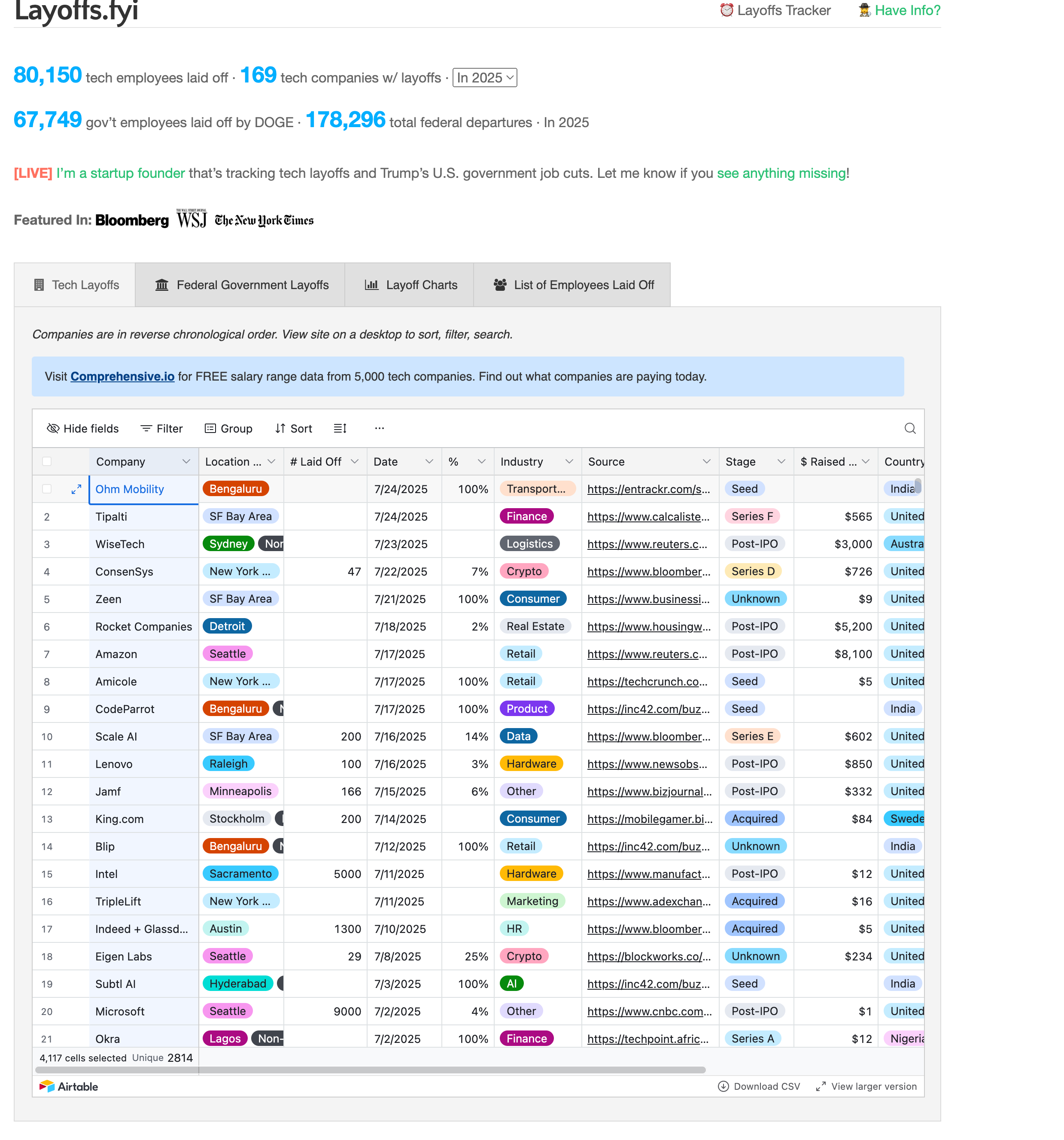Open the Date column header menu

[x=429, y=462]
